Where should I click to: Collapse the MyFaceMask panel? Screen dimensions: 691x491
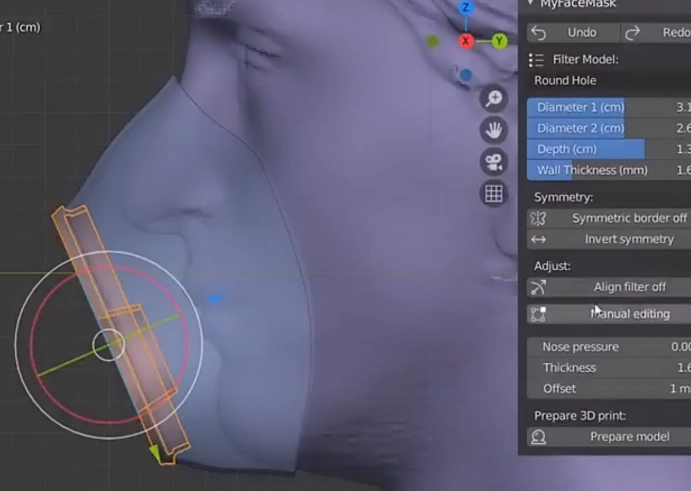point(530,4)
